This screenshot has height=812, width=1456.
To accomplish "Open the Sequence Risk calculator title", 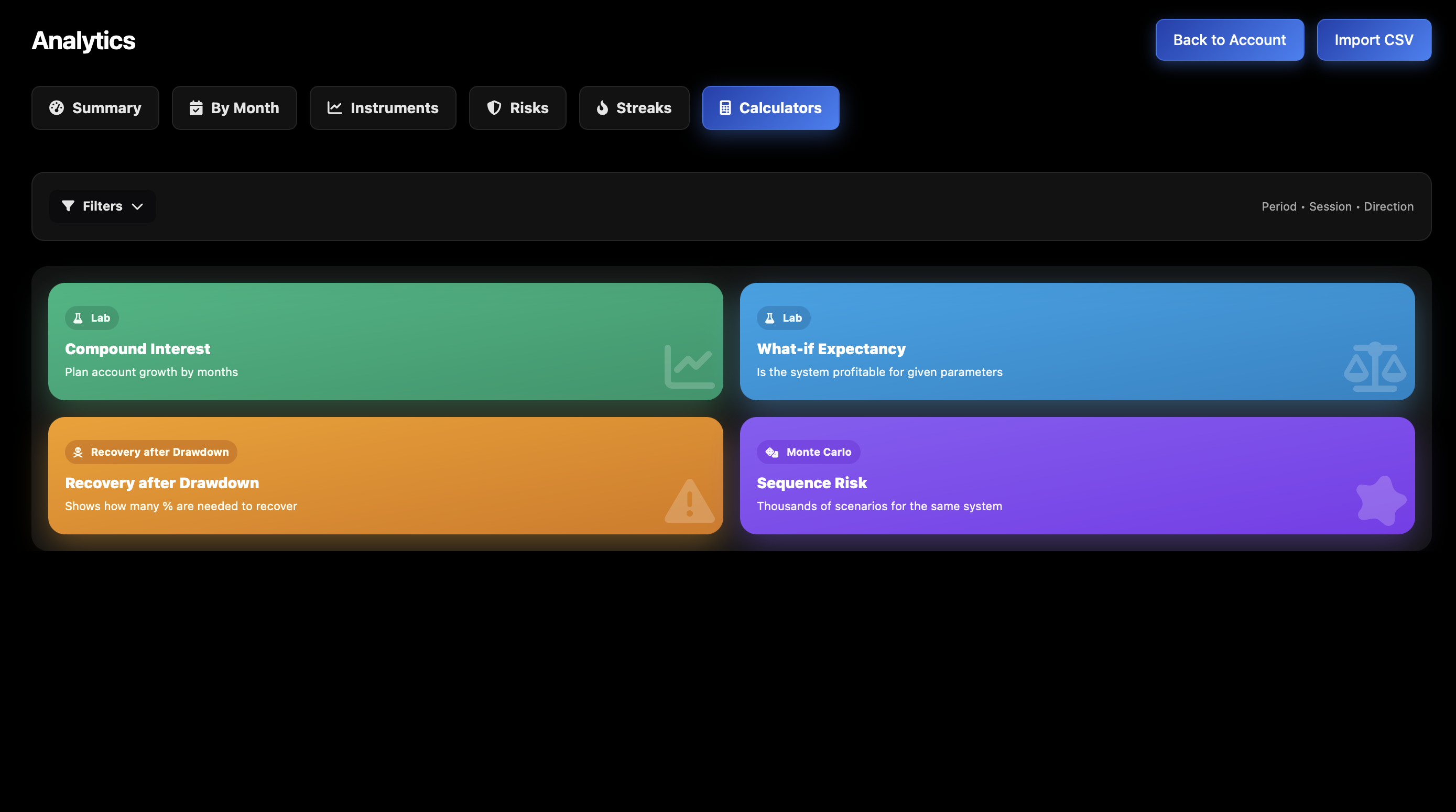I will [812, 483].
